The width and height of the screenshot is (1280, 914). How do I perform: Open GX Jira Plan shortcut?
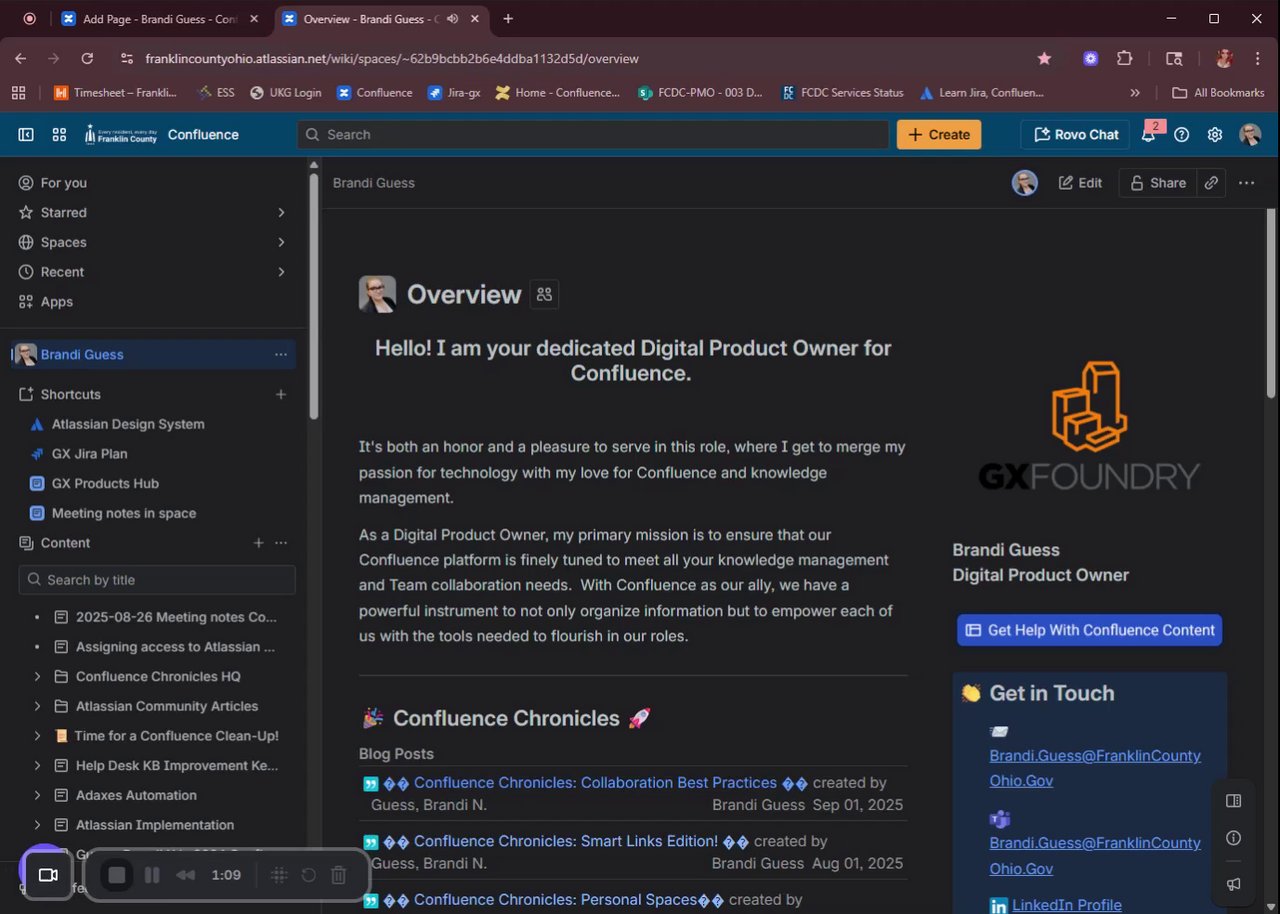point(90,453)
